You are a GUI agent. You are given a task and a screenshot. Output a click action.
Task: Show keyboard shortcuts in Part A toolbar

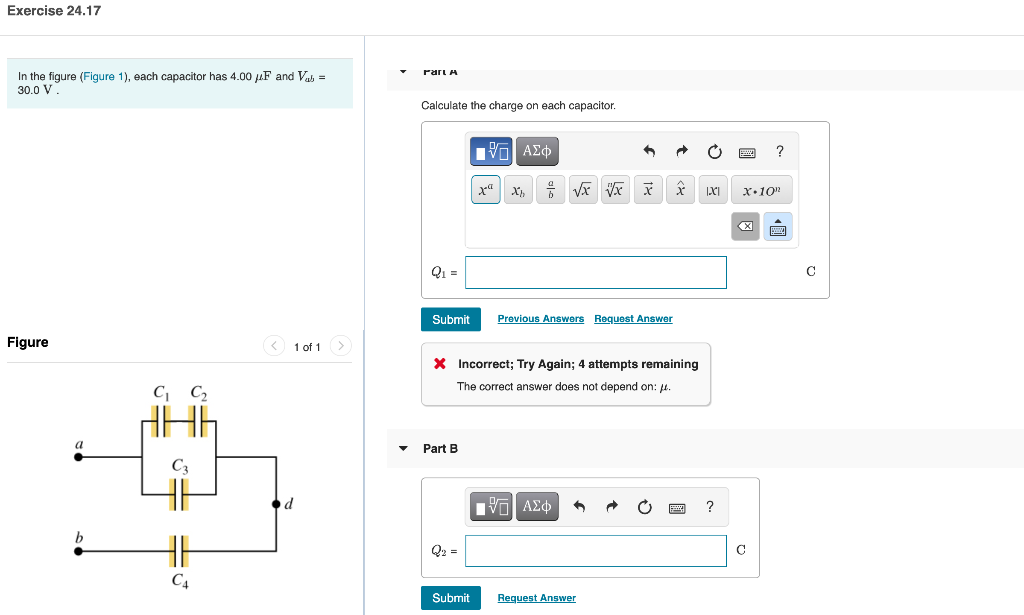coord(747,152)
